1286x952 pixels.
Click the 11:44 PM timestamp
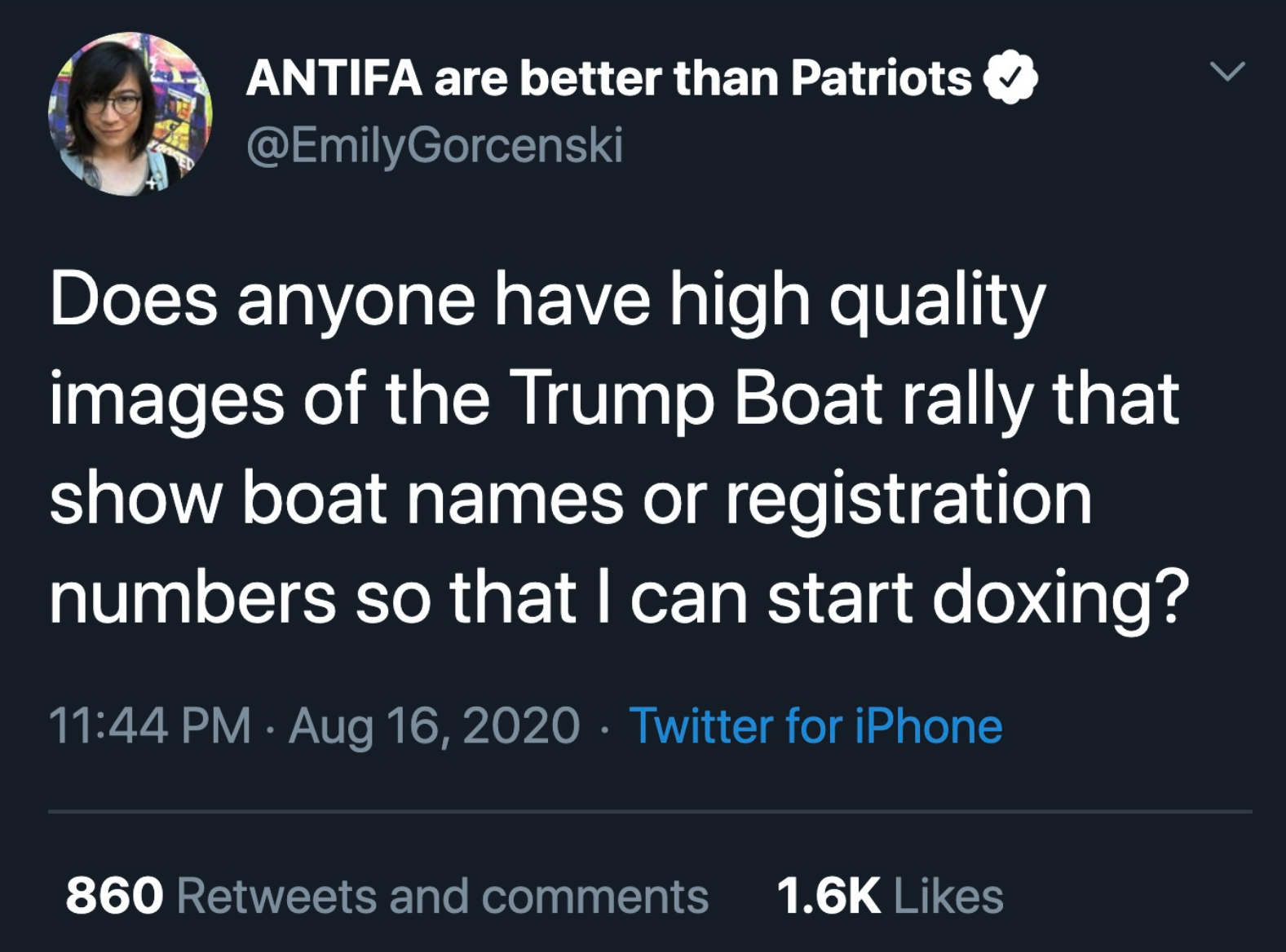coord(150,725)
